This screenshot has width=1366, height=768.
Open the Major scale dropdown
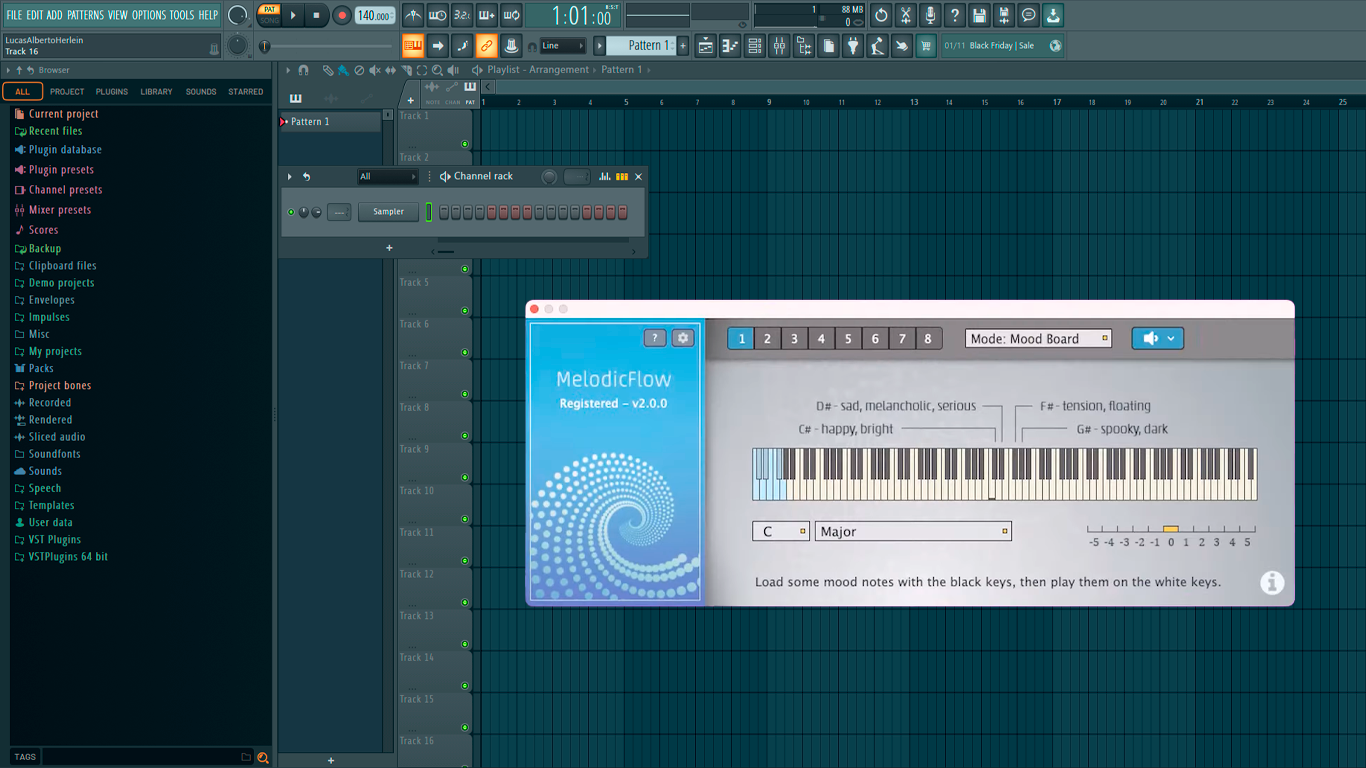(913, 531)
